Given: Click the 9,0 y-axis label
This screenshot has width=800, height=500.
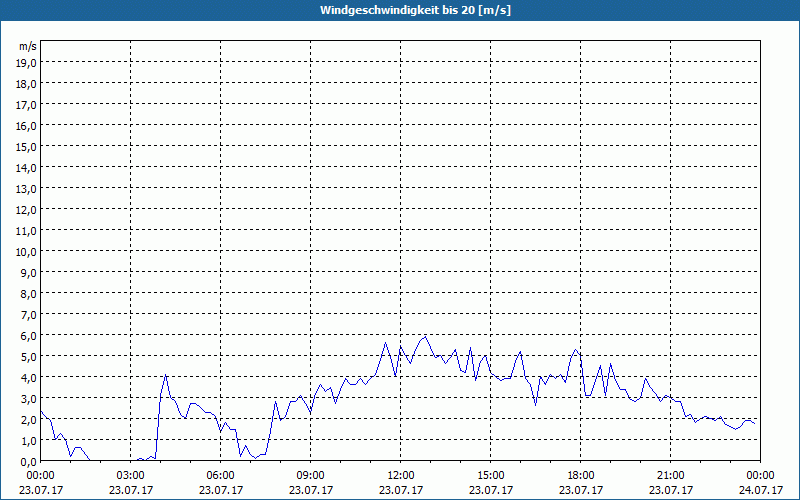Looking at the screenshot, I should [30, 272].
